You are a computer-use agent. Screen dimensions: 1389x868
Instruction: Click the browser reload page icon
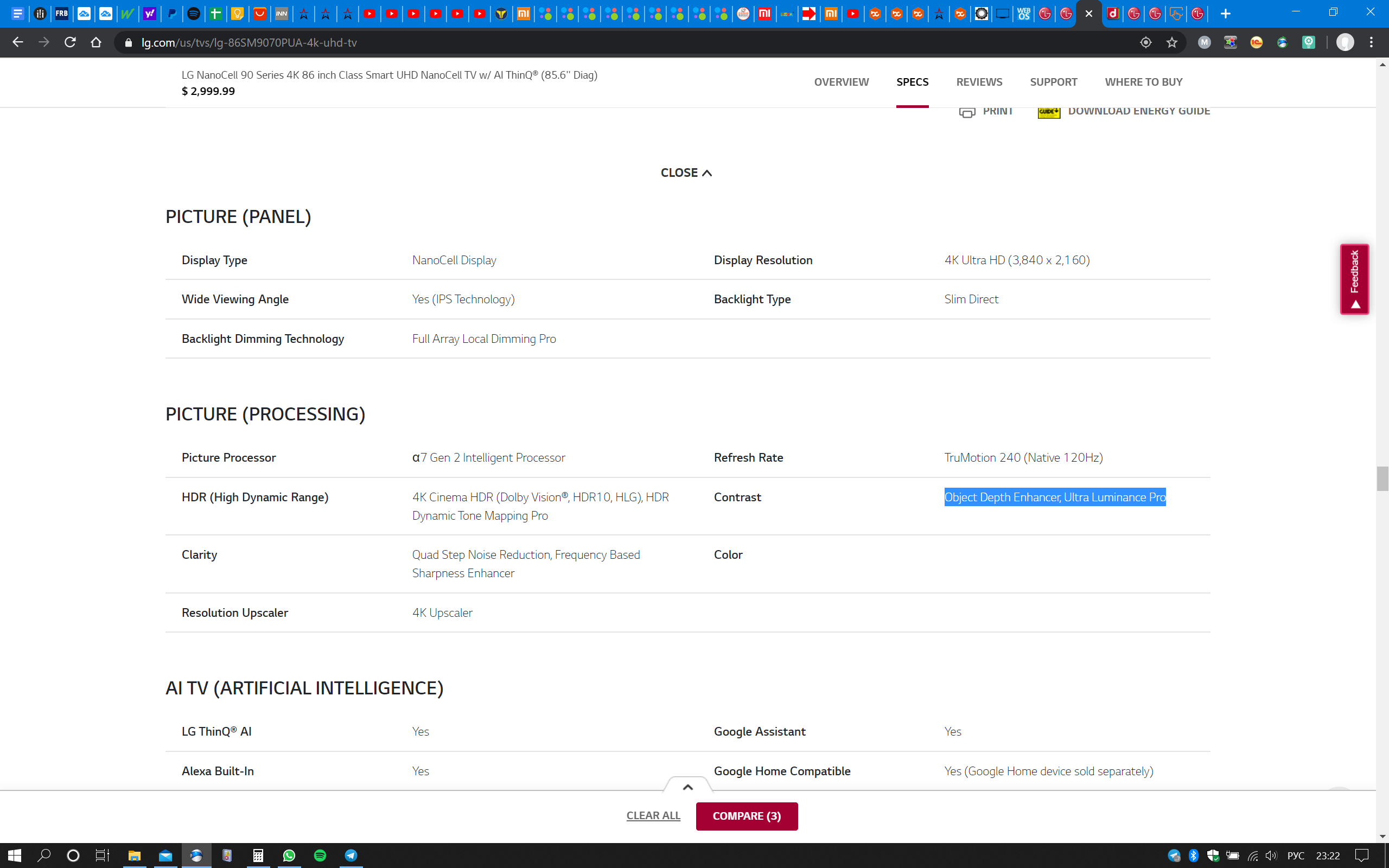point(70,42)
